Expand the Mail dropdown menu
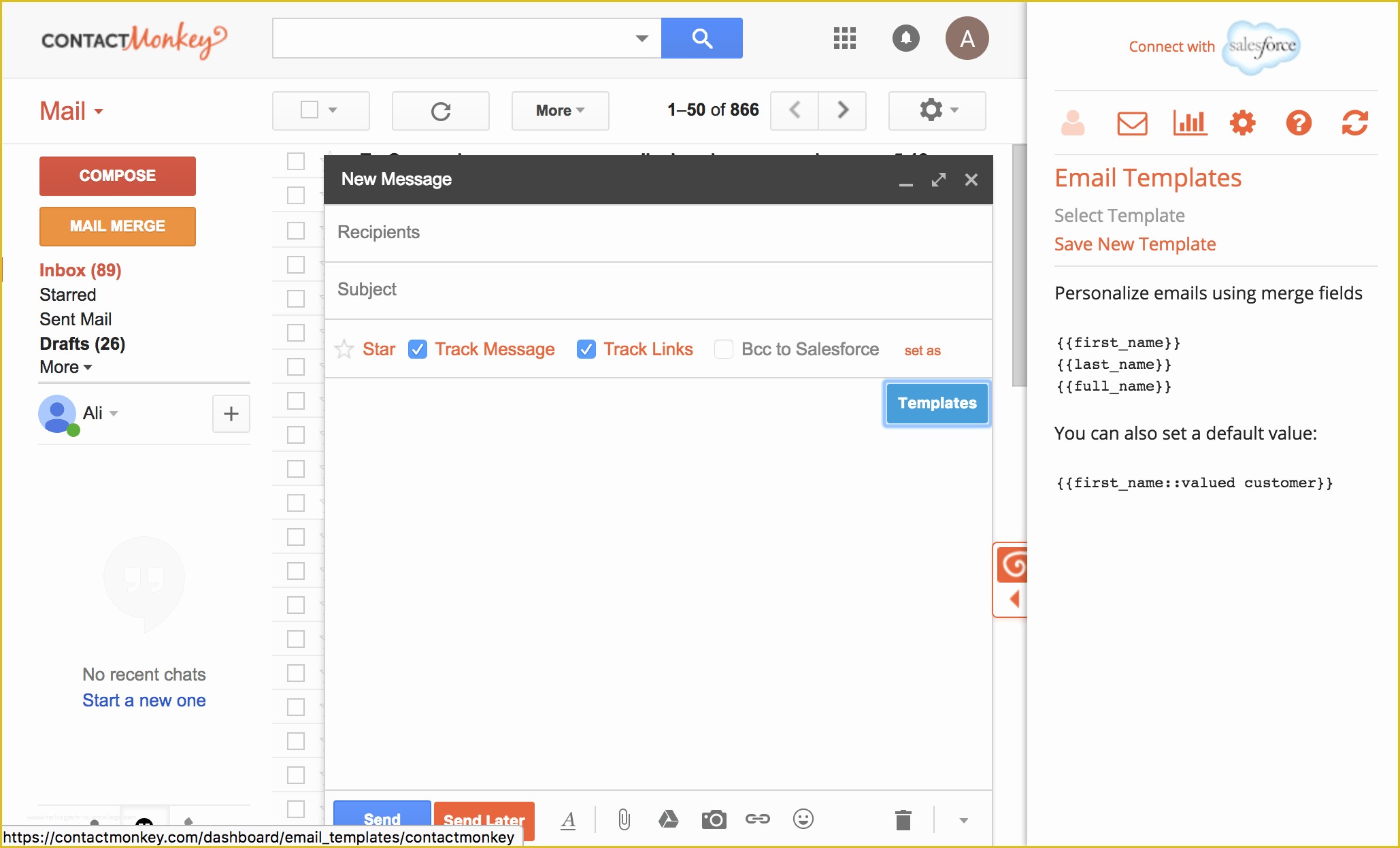This screenshot has width=1400, height=848. (x=71, y=111)
